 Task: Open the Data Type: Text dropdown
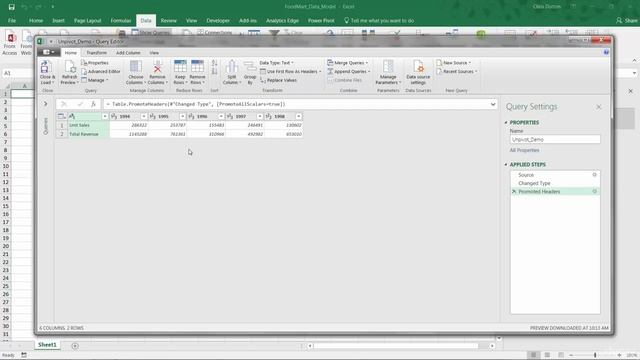point(276,63)
